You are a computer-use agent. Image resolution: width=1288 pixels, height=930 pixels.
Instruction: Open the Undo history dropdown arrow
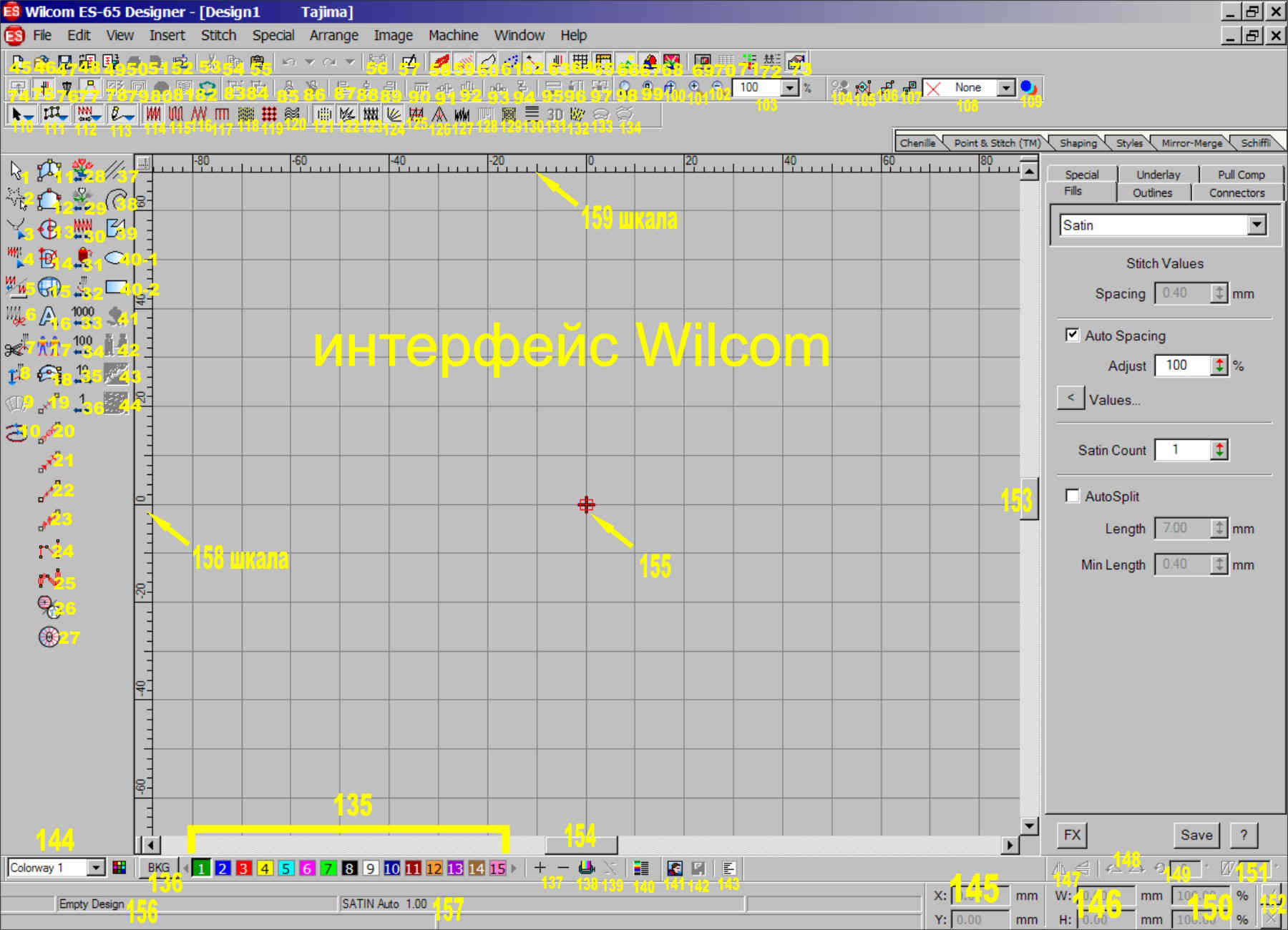point(310,62)
